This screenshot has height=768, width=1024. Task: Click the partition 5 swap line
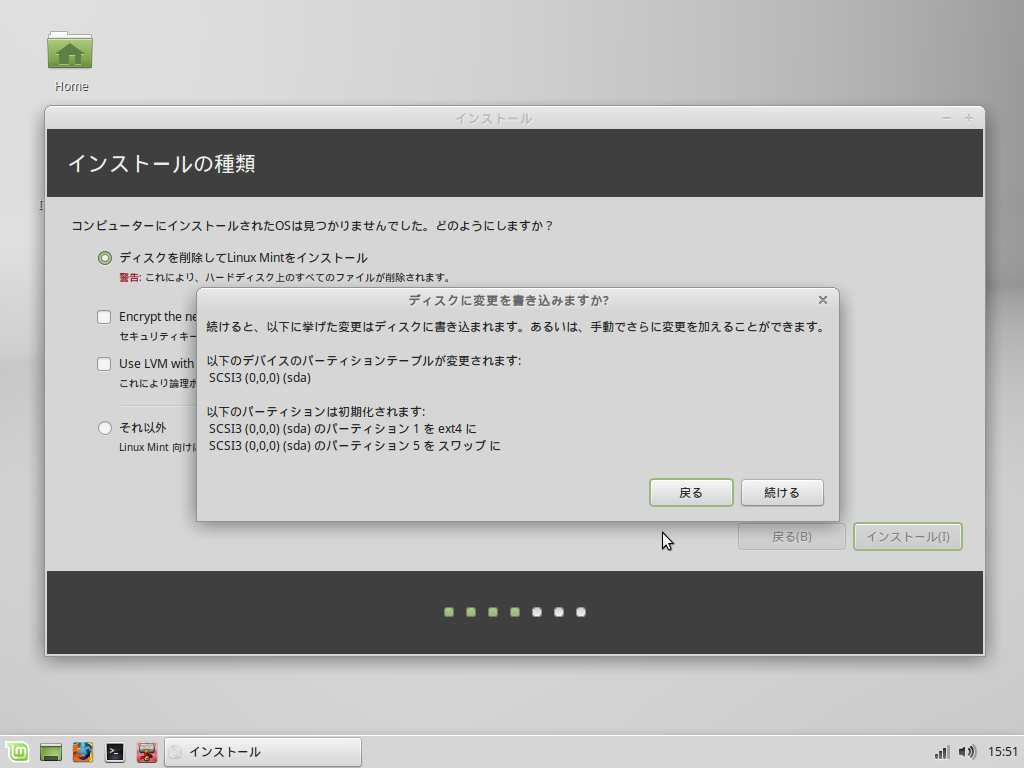355,446
